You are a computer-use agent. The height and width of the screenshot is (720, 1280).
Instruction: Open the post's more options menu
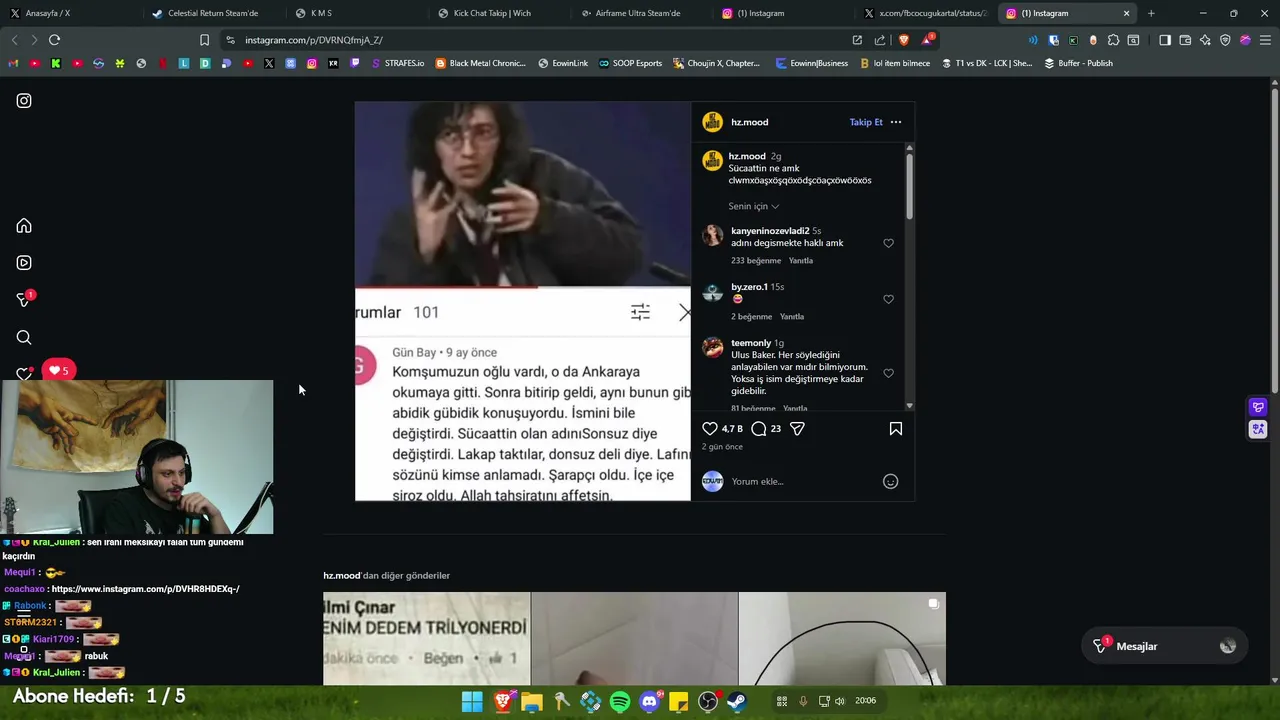coord(896,122)
